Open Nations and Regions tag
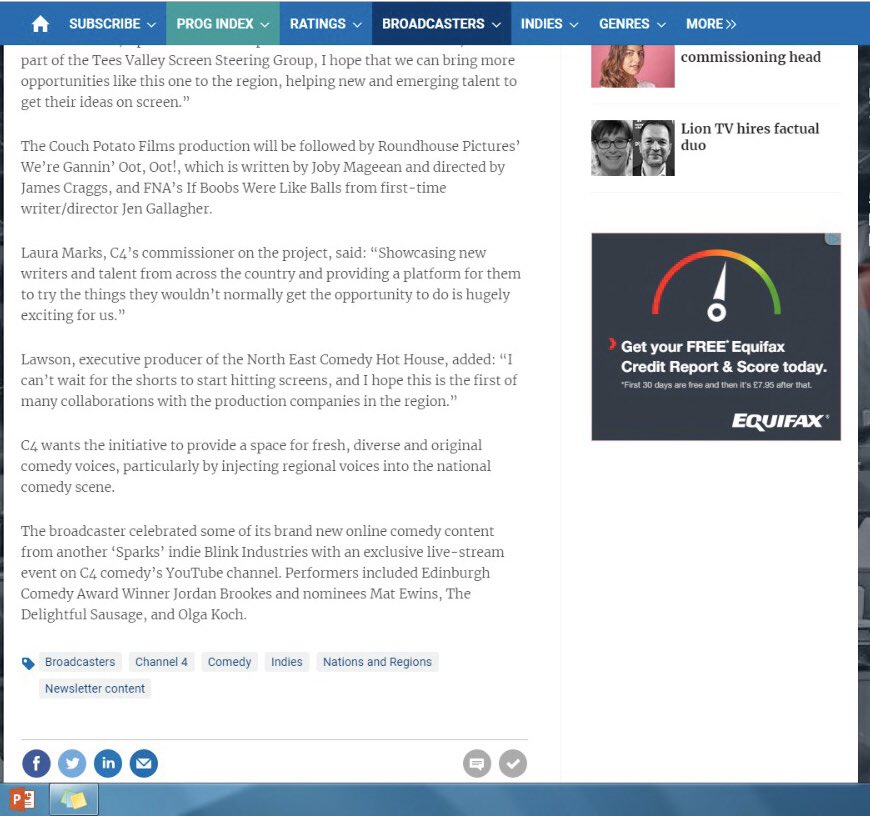870x816 pixels. coord(377,662)
